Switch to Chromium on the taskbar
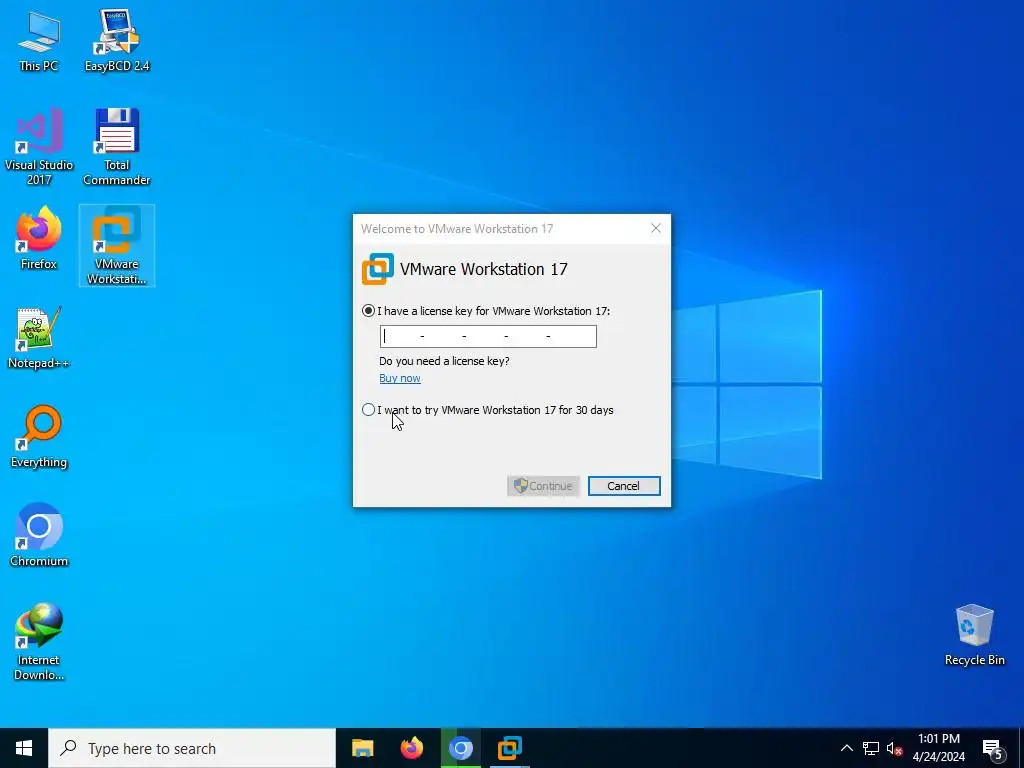Screen dimensions: 1024x768 pos(460,748)
